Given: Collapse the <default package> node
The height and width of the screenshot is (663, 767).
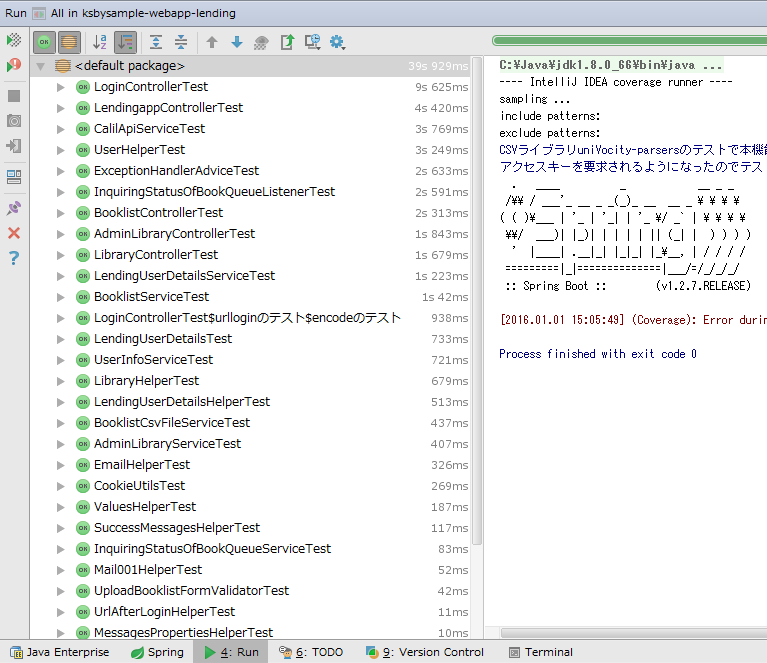Looking at the screenshot, I should [41, 66].
